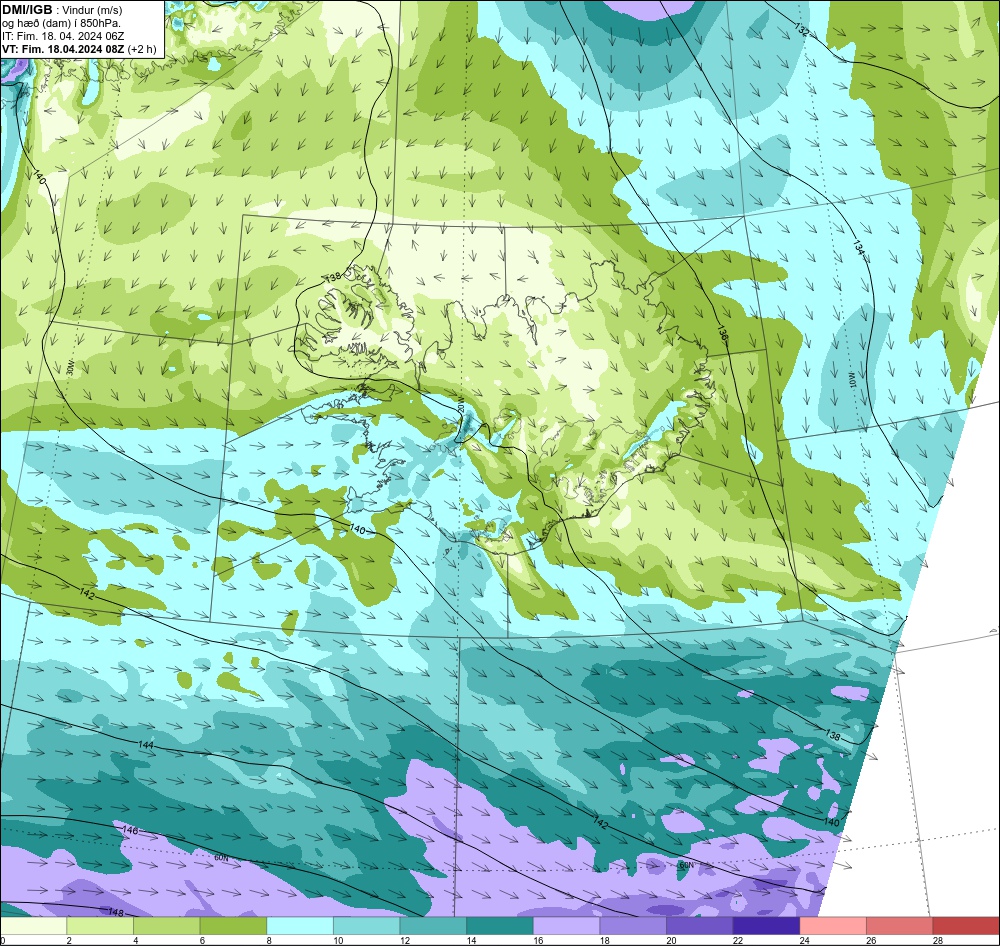
Task: Click the legend tick label '14'
Action: coord(471,940)
